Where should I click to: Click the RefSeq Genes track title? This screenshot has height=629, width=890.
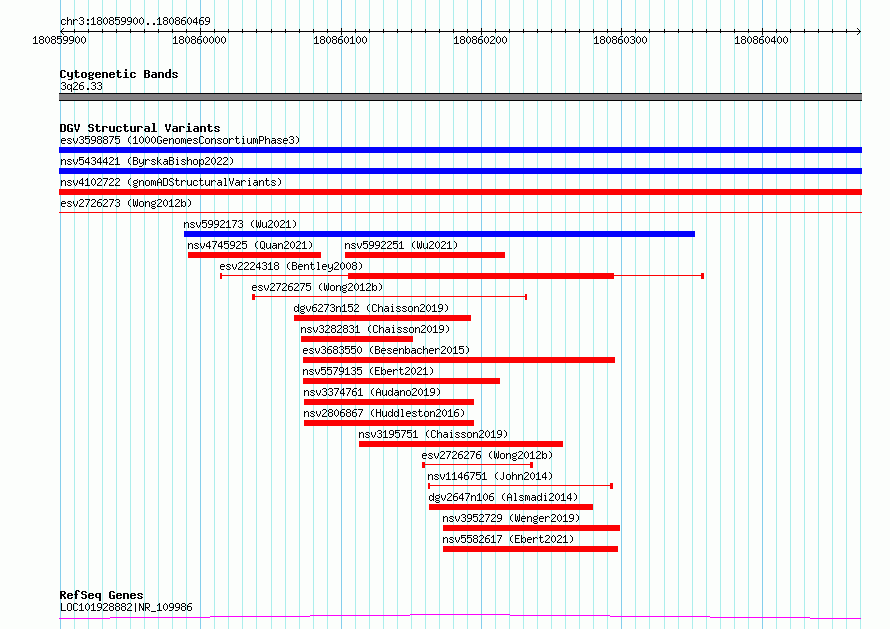click(x=101, y=595)
